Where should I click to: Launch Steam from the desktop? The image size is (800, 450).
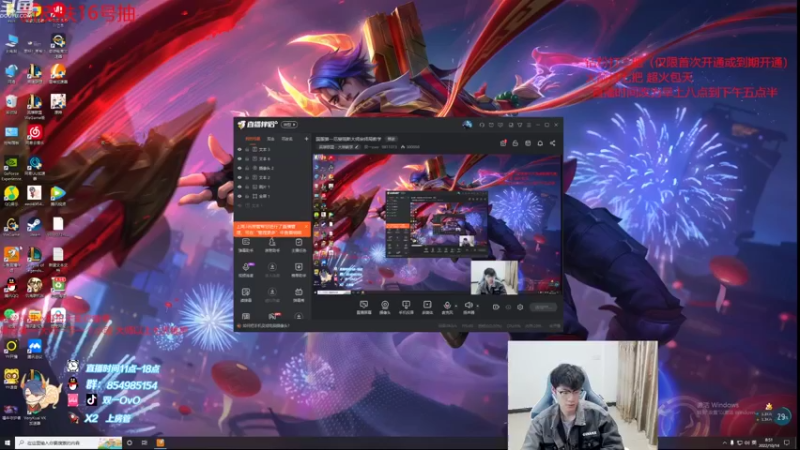(x=34, y=227)
